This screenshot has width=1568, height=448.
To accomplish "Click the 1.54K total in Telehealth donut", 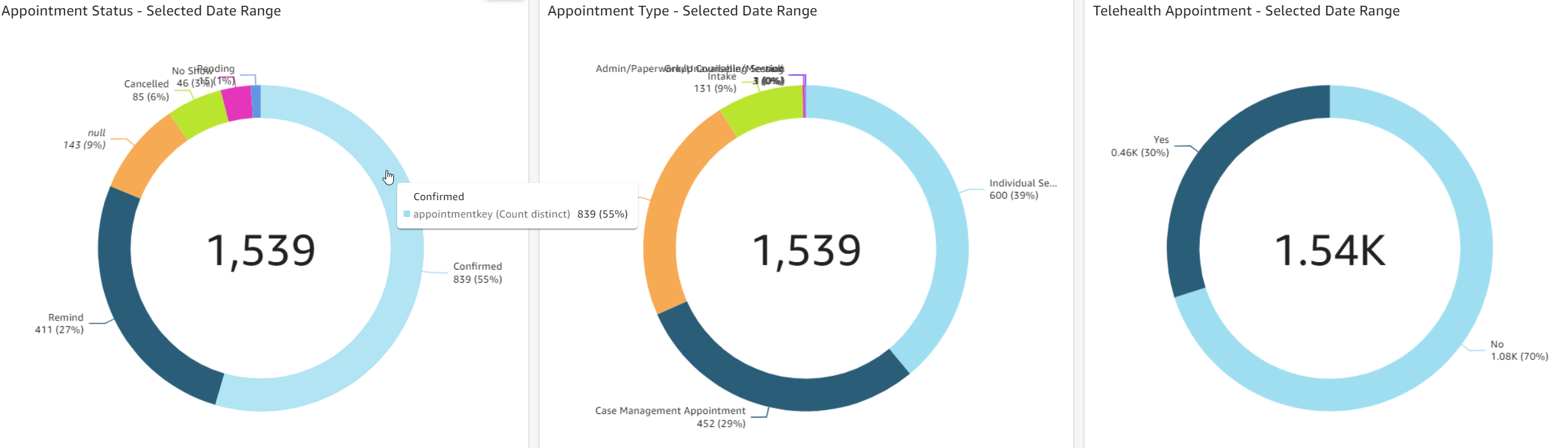I will (x=1330, y=250).
